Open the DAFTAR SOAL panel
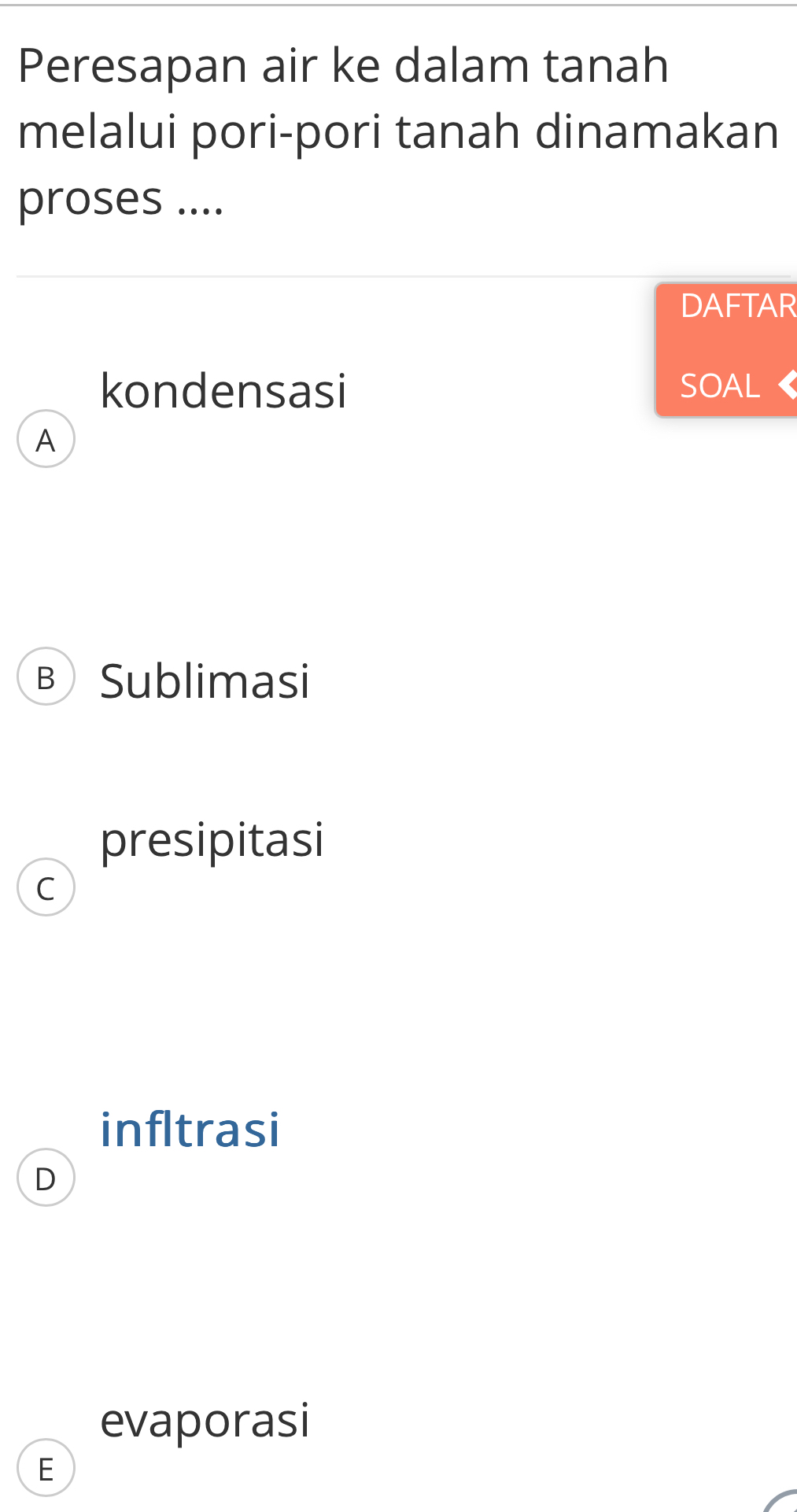 [727, 349]
